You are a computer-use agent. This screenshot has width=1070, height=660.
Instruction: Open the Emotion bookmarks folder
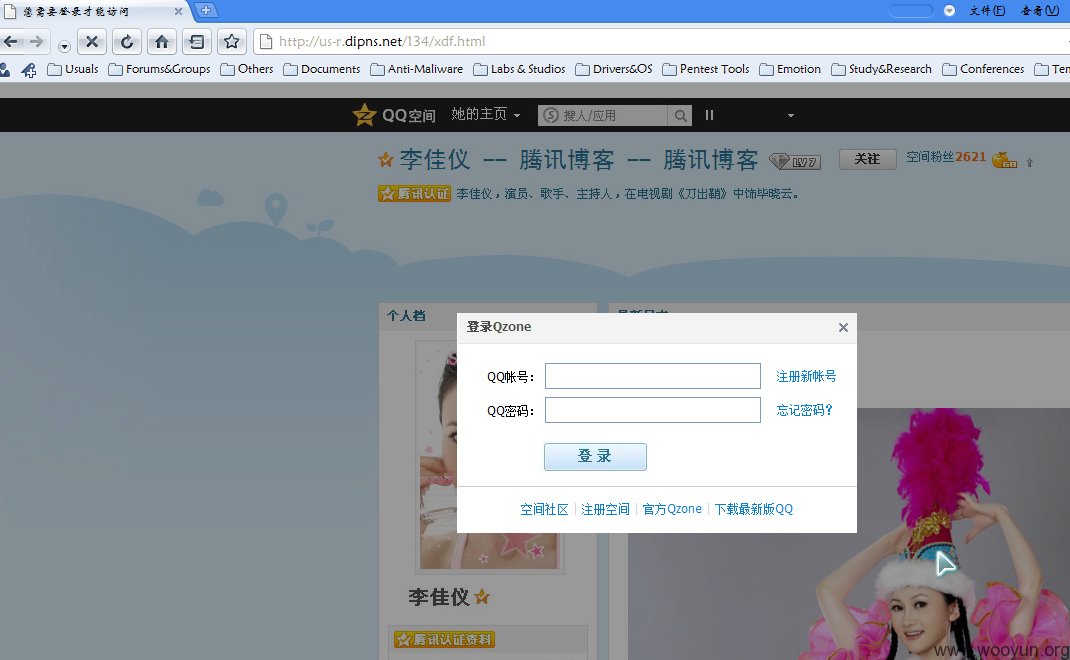[x=790, y=69]
